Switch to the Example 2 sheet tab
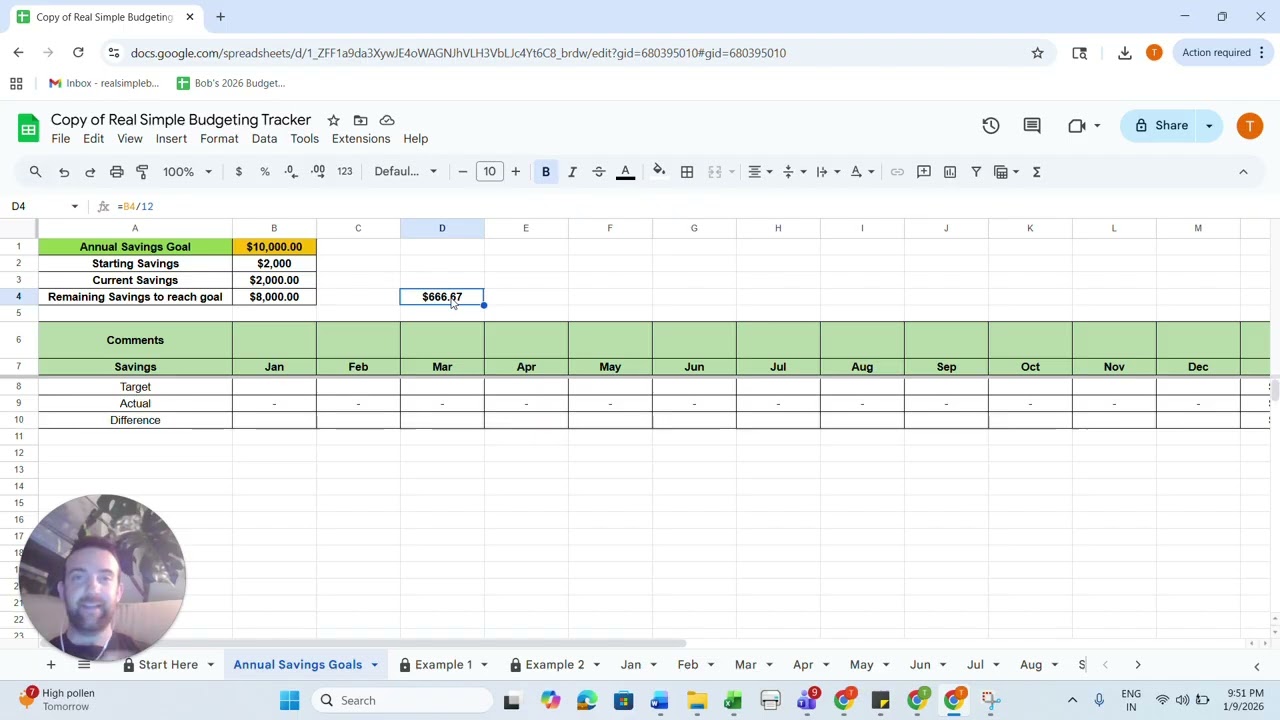Viewport: 1280px width, 720px height. pyautogui.click(x=554, y=665)
